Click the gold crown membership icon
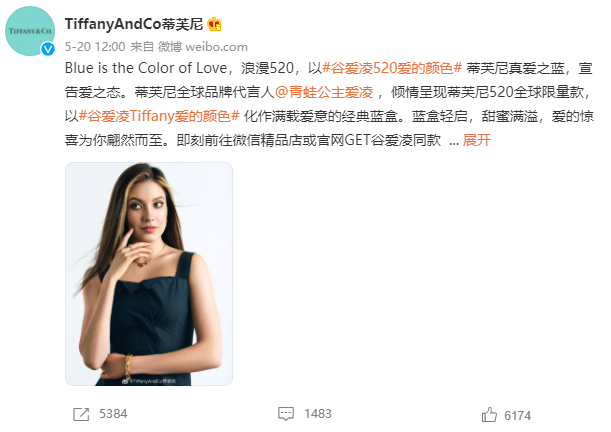Screen dimensions: 611x432 tap(214, 24)
